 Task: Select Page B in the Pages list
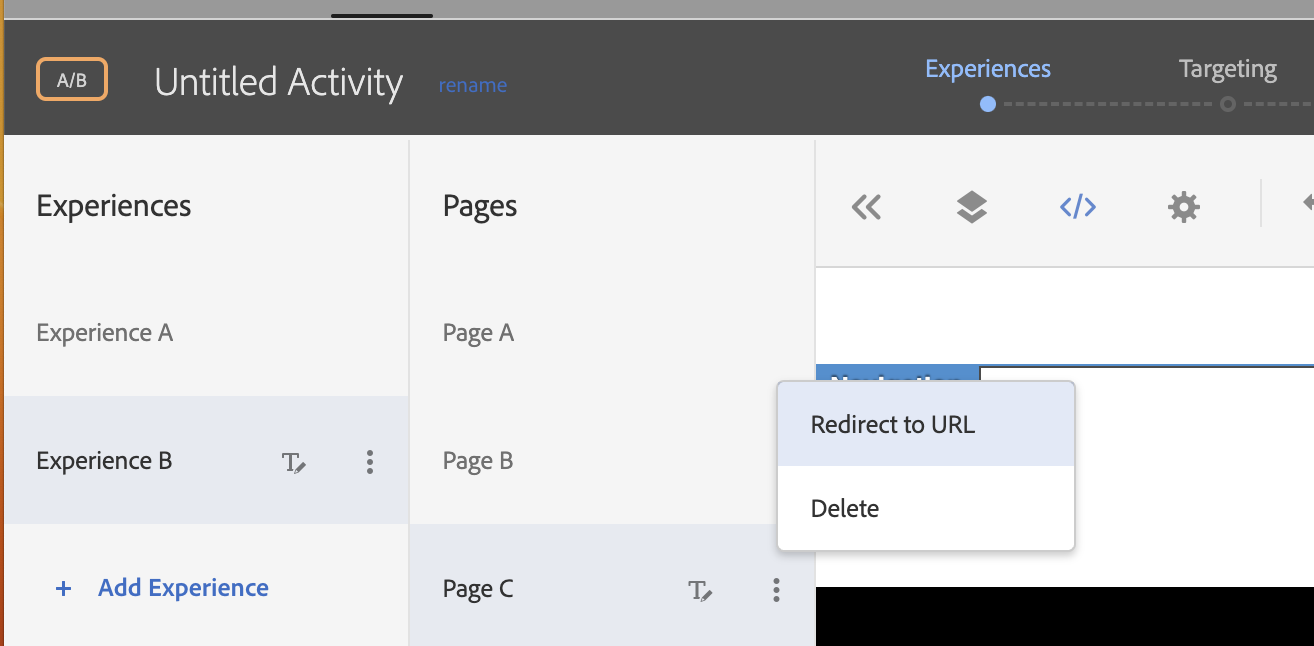click(477, 460)
